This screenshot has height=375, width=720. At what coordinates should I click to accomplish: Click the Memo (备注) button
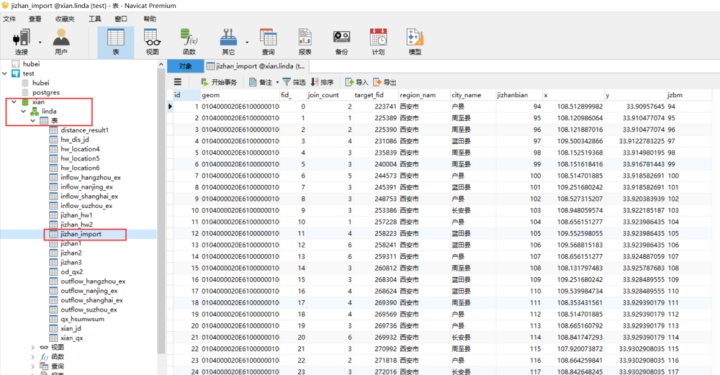point(260,82)
